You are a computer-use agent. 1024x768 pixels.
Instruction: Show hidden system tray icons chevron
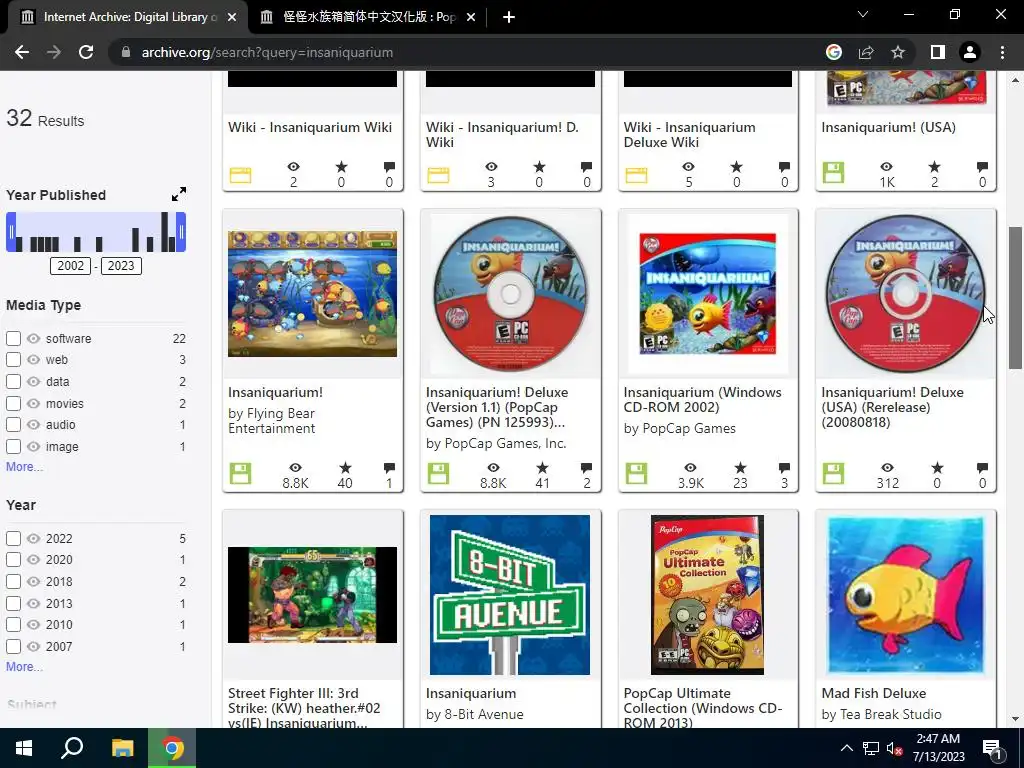(x=846, y=748)
